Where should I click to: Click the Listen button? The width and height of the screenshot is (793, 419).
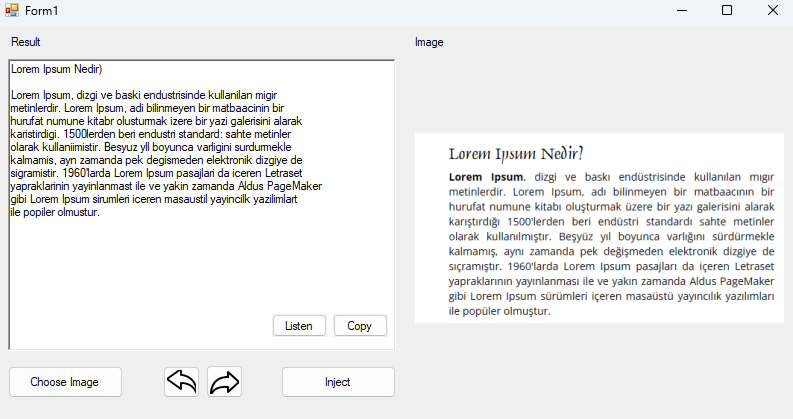[299, 326]
